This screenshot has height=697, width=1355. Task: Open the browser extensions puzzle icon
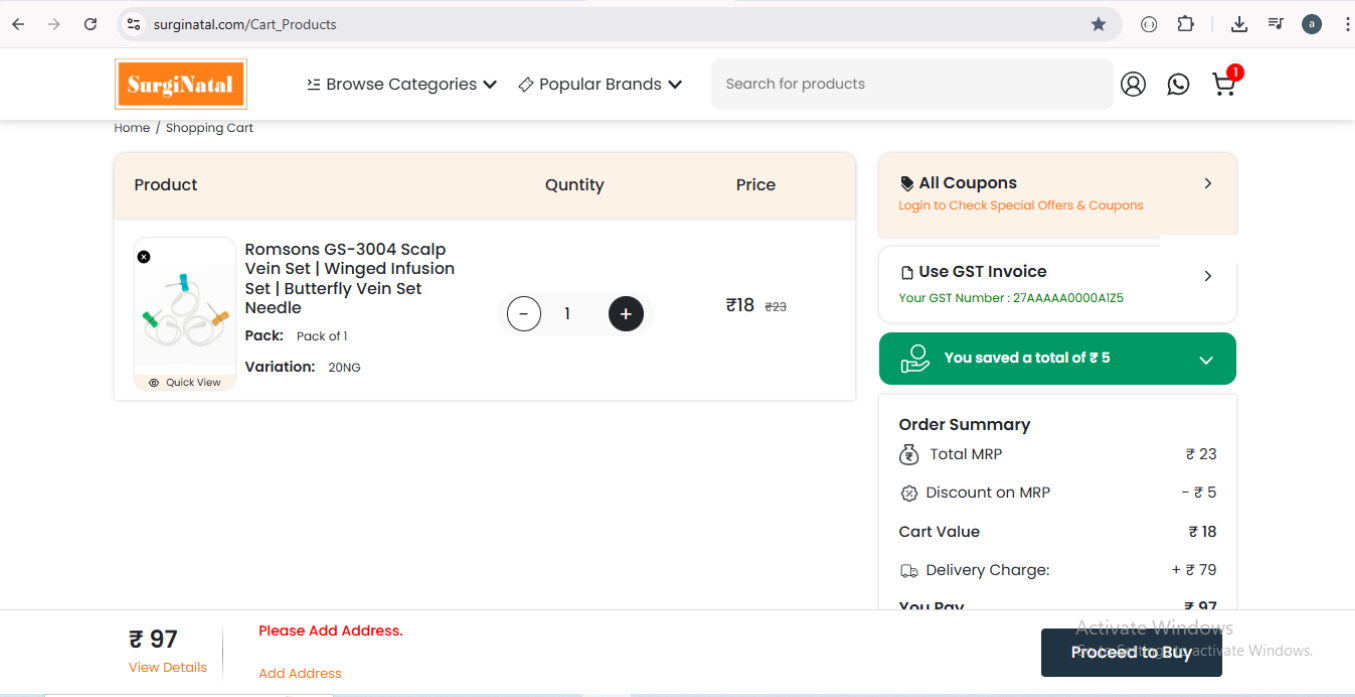[x=1185, y=24]
